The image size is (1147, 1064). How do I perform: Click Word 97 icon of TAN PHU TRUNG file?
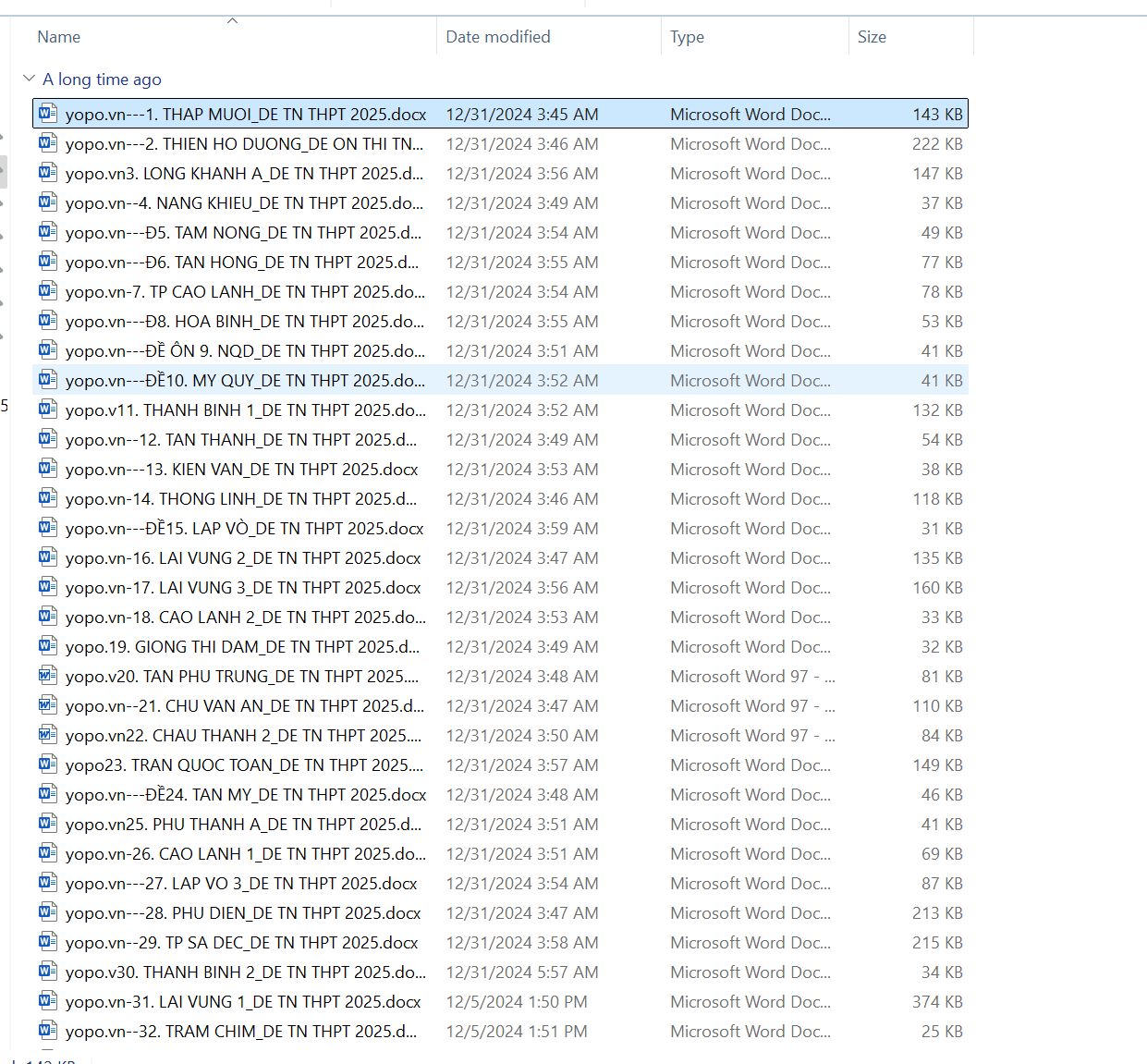(48, 676)
